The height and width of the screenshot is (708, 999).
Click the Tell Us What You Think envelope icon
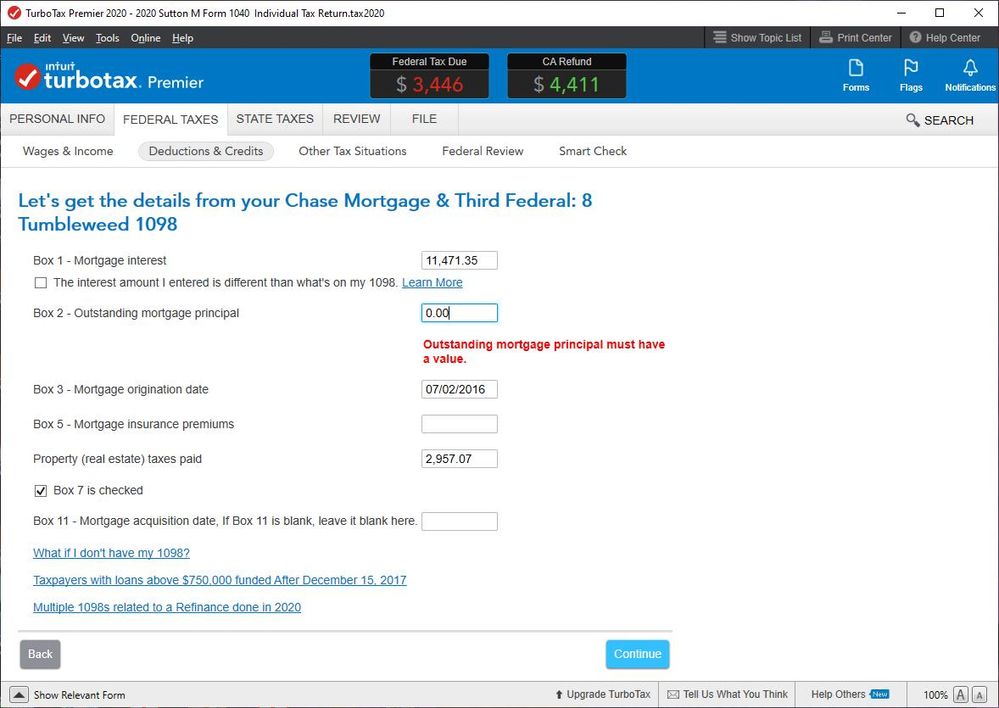click(673, 695)
